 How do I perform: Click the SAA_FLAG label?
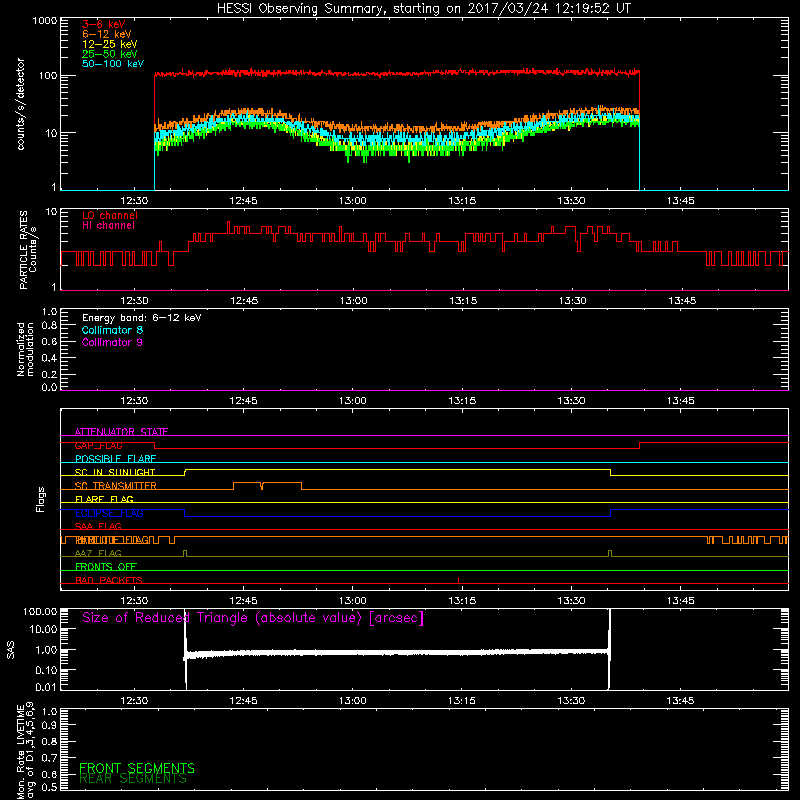(x=98, y=526)
